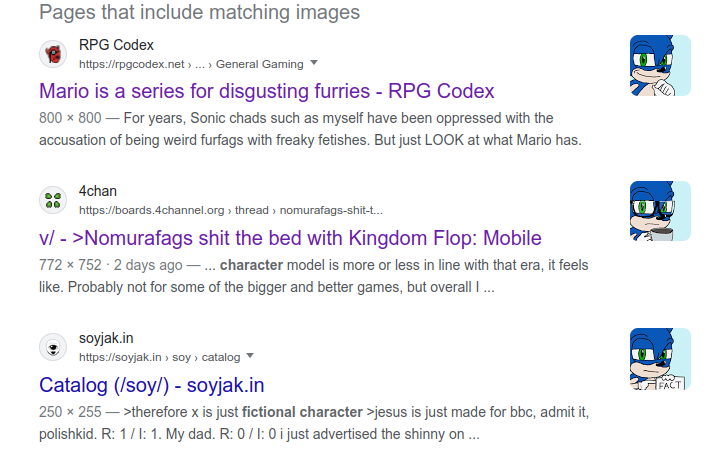Open soyjak.in result options dropdown arrow

coord(250,356)
